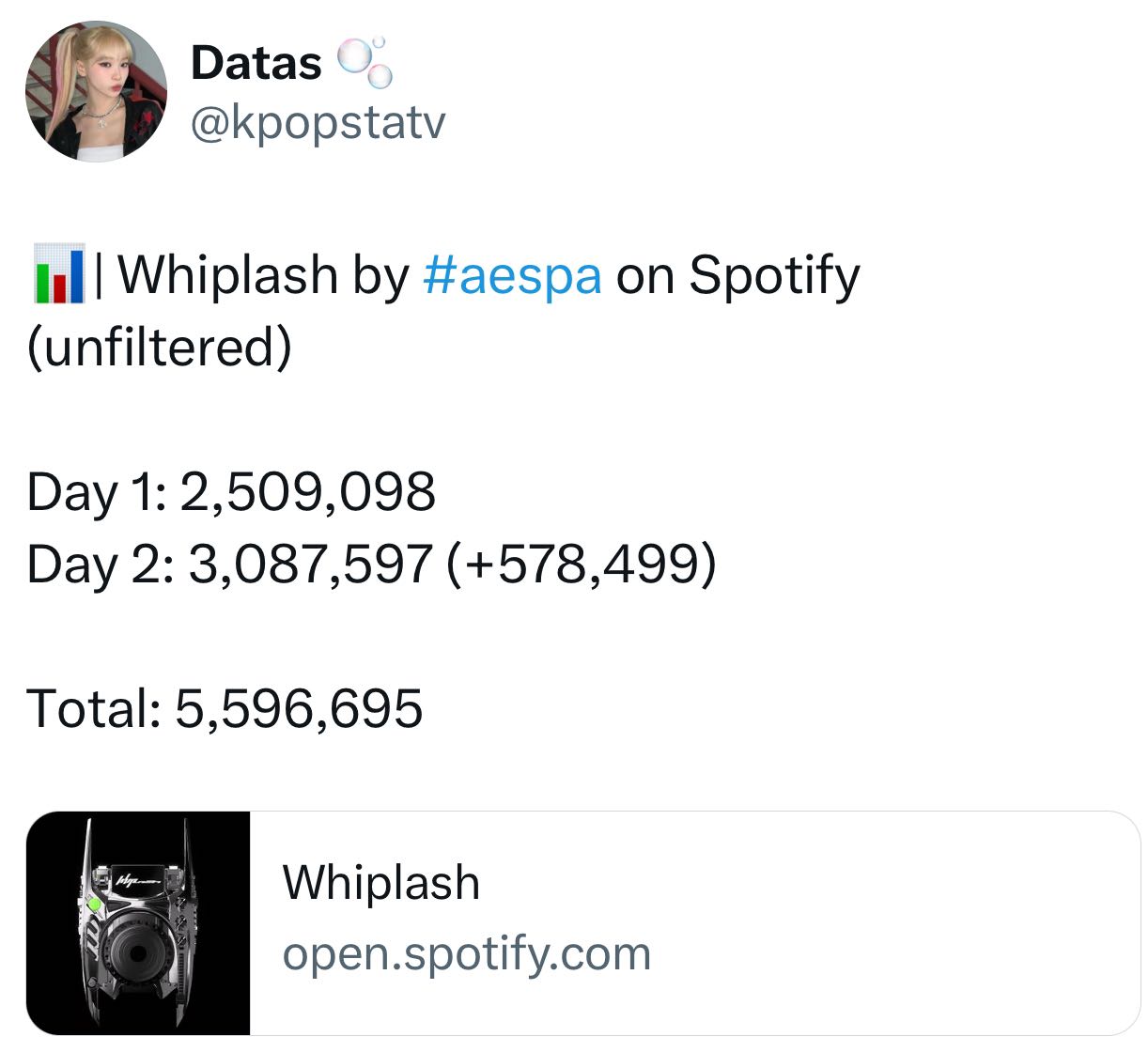Click the (+578,499) increase text
This screenshot has width=1148, height=1052.
[582, 565]
